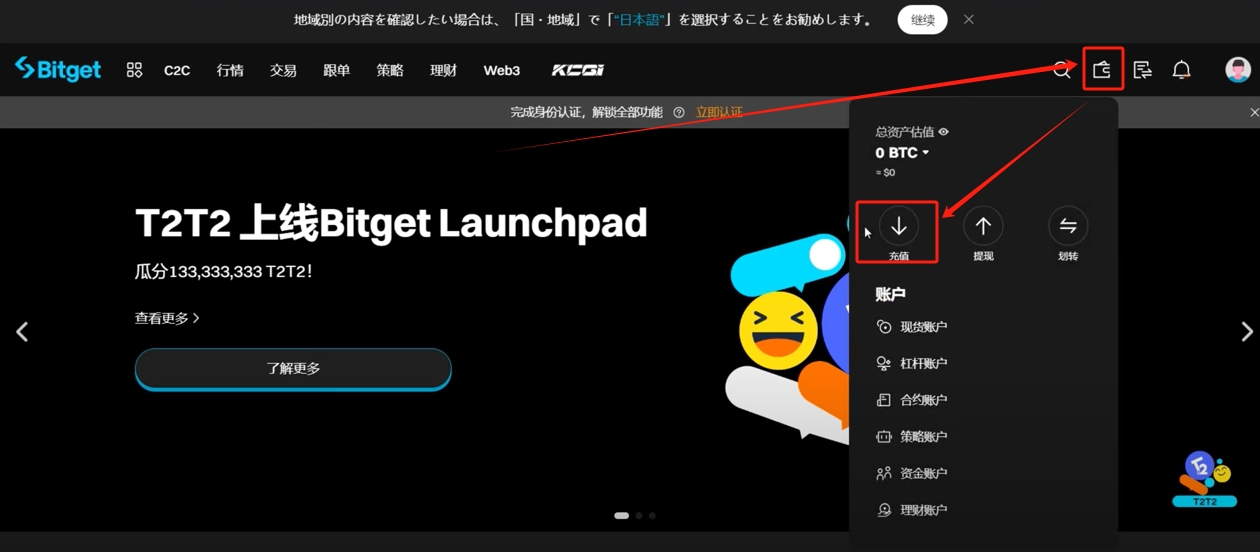Image resolution: width=1260 pixels, height=552 pixels.
Task: Select the first carousel indicator
Action: tap(621, 516)
